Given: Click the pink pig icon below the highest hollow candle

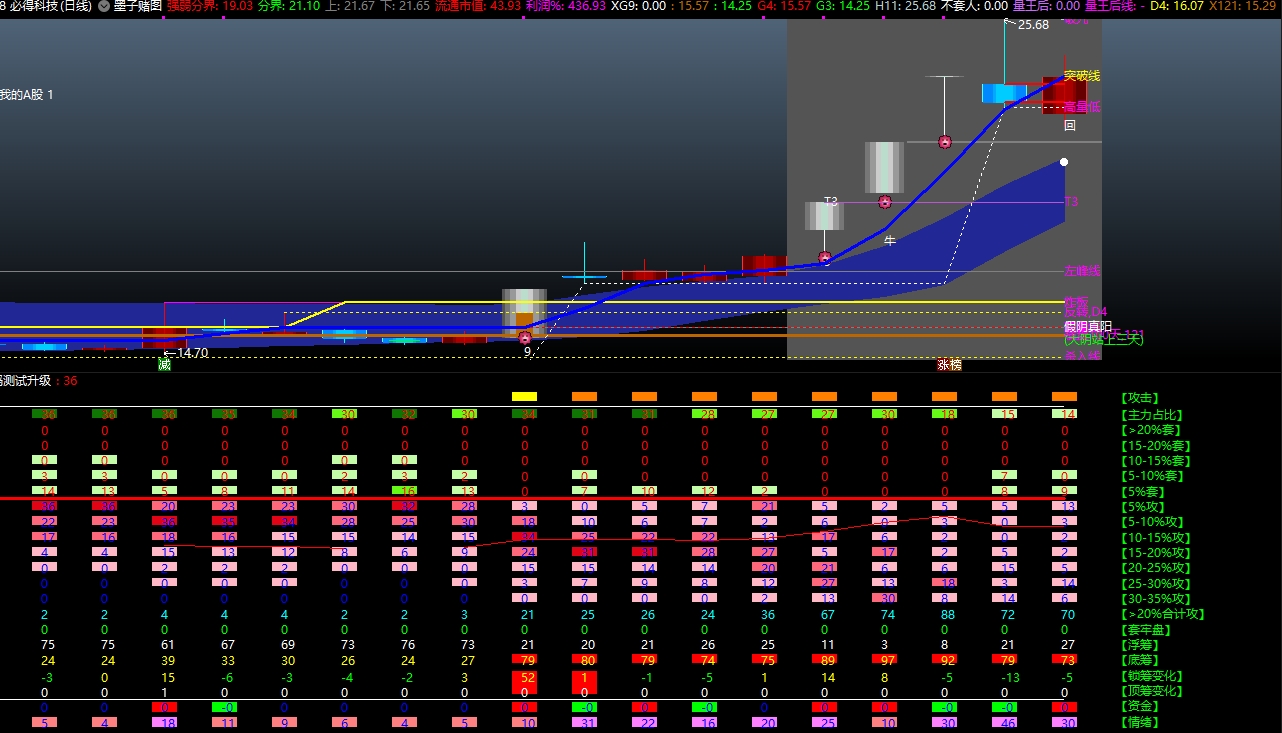Looking at the screenshot, I should (x=944, y=142).
